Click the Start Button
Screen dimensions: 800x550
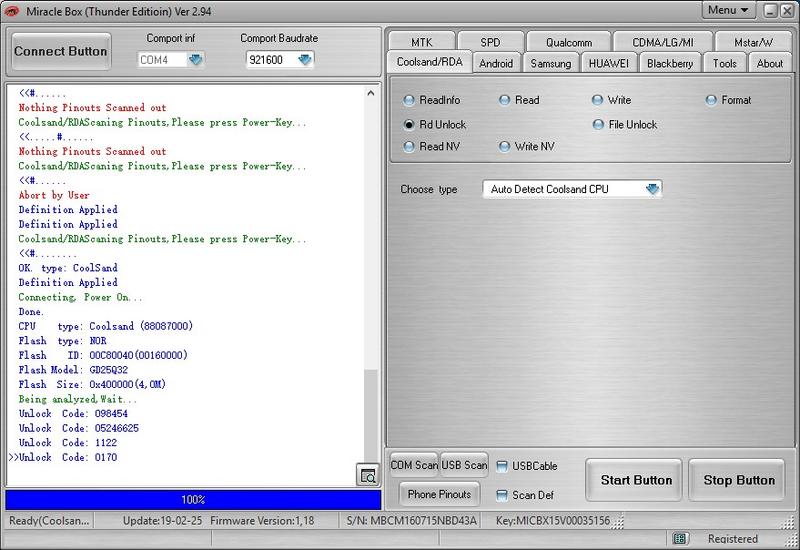tap(634, 480)
